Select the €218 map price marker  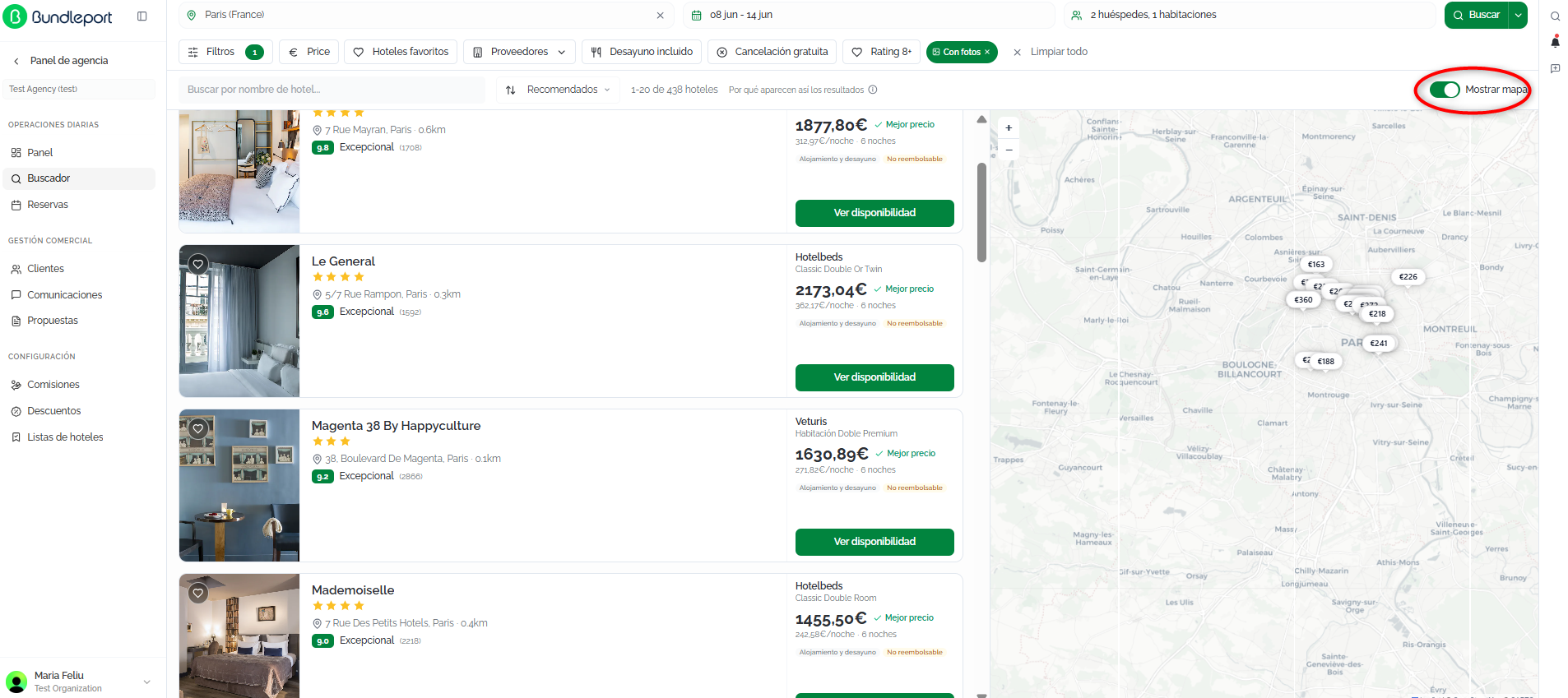point(1377,314)
